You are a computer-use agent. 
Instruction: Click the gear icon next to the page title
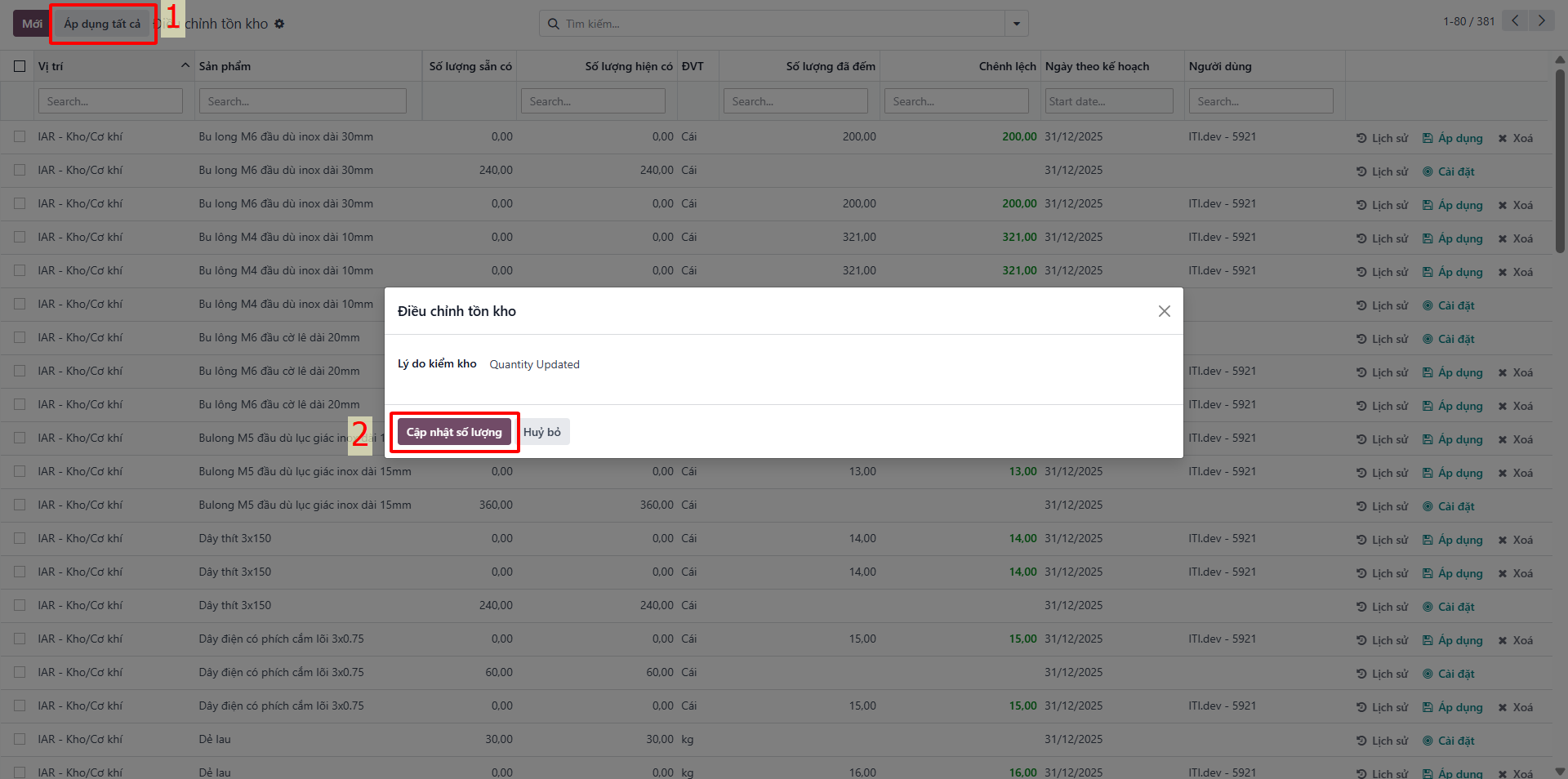[x=279, y=24]
